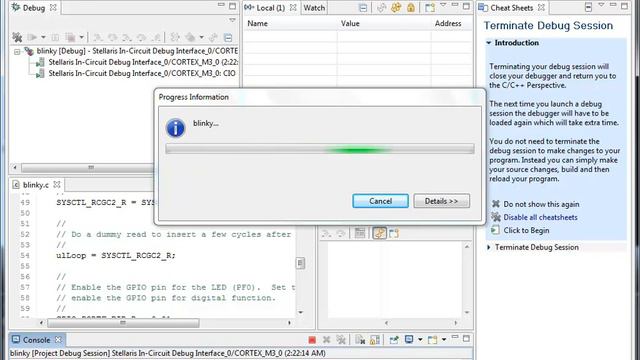Collapse all items in Cheat Sheets view

[x=588, y=7]
